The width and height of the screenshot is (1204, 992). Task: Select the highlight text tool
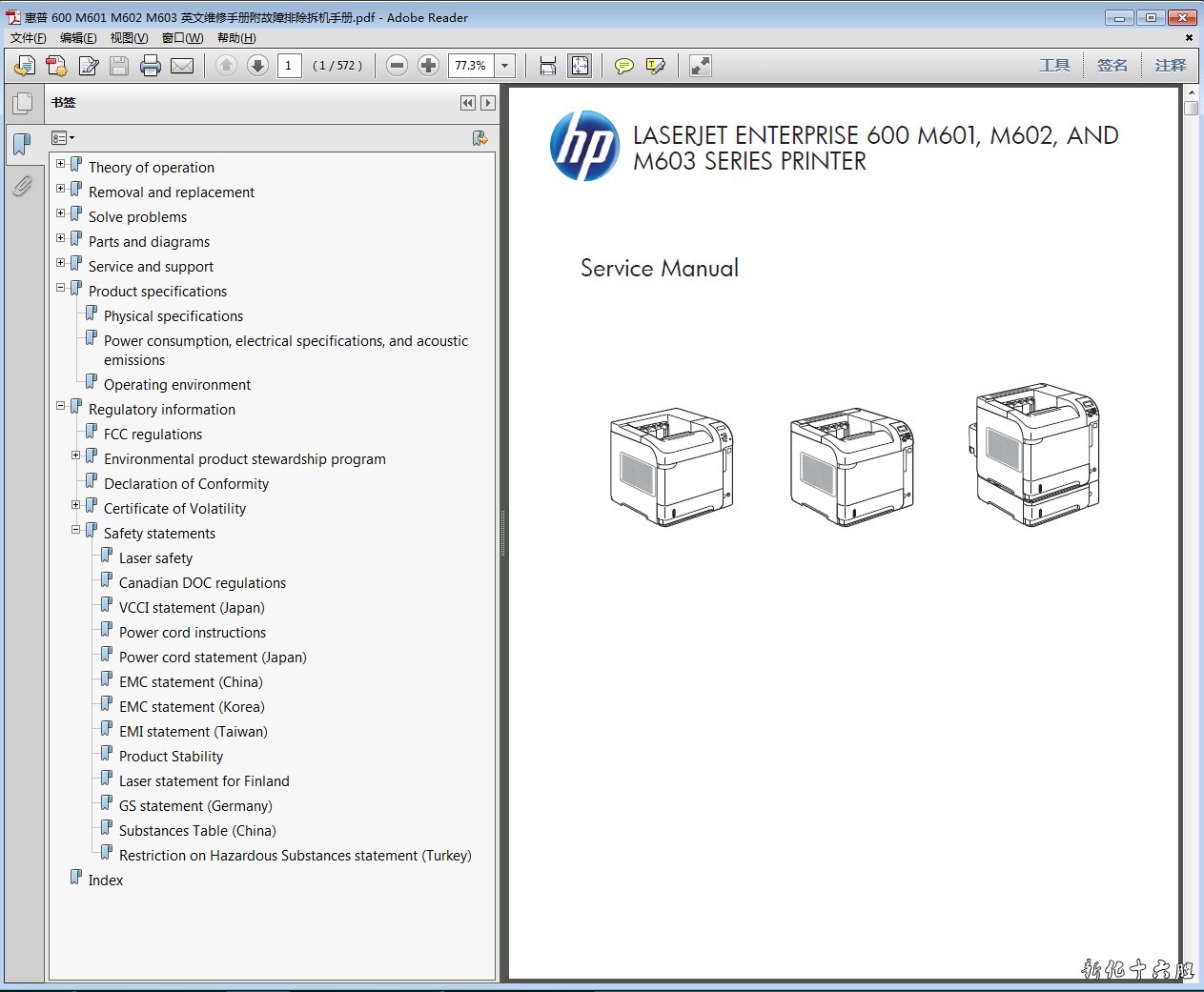click(655, 66)
